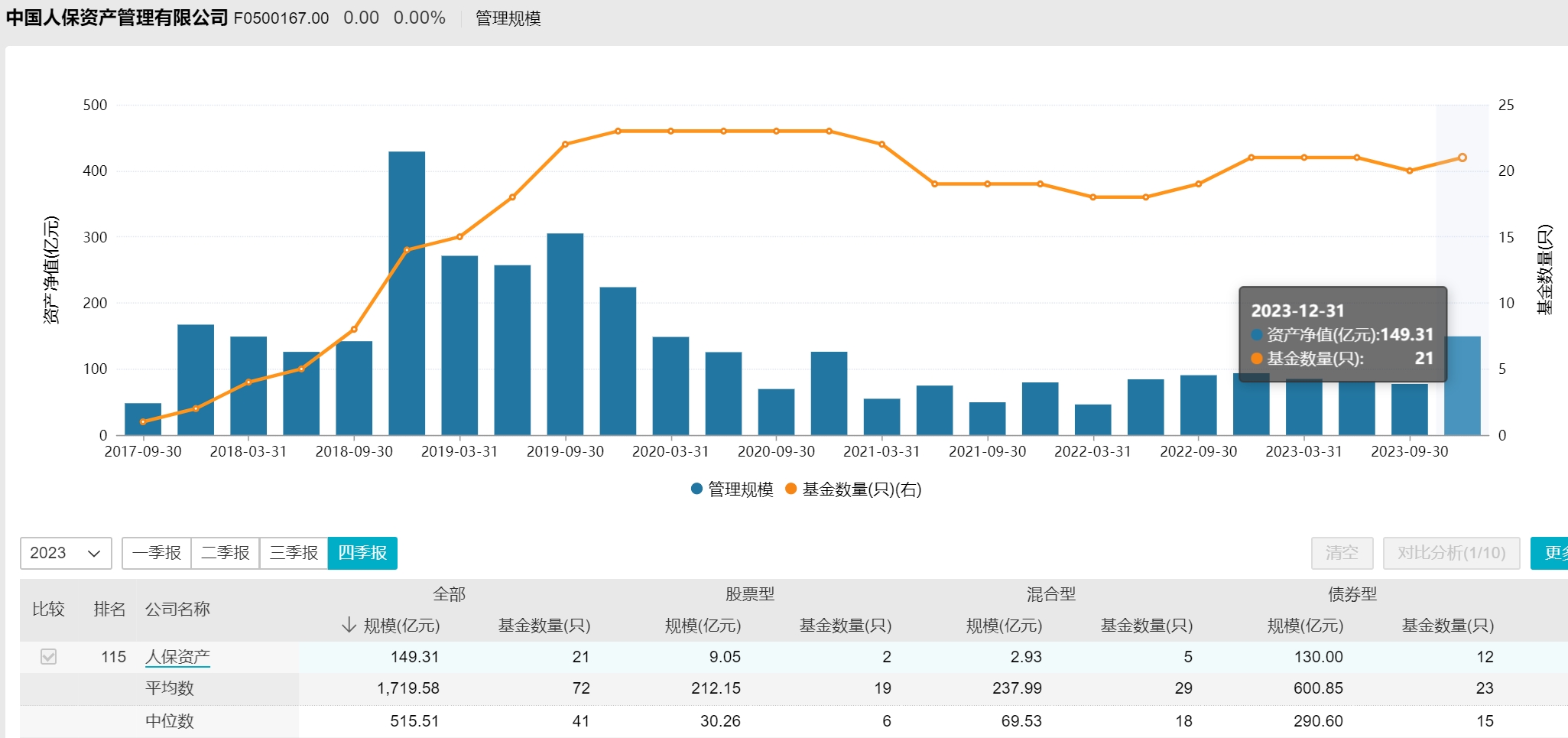This screenshot has width=1568, height=738.
Task: Click the 149.31 scale value for 人保资产
Action: pyautogui.click(x=414, y=657)
